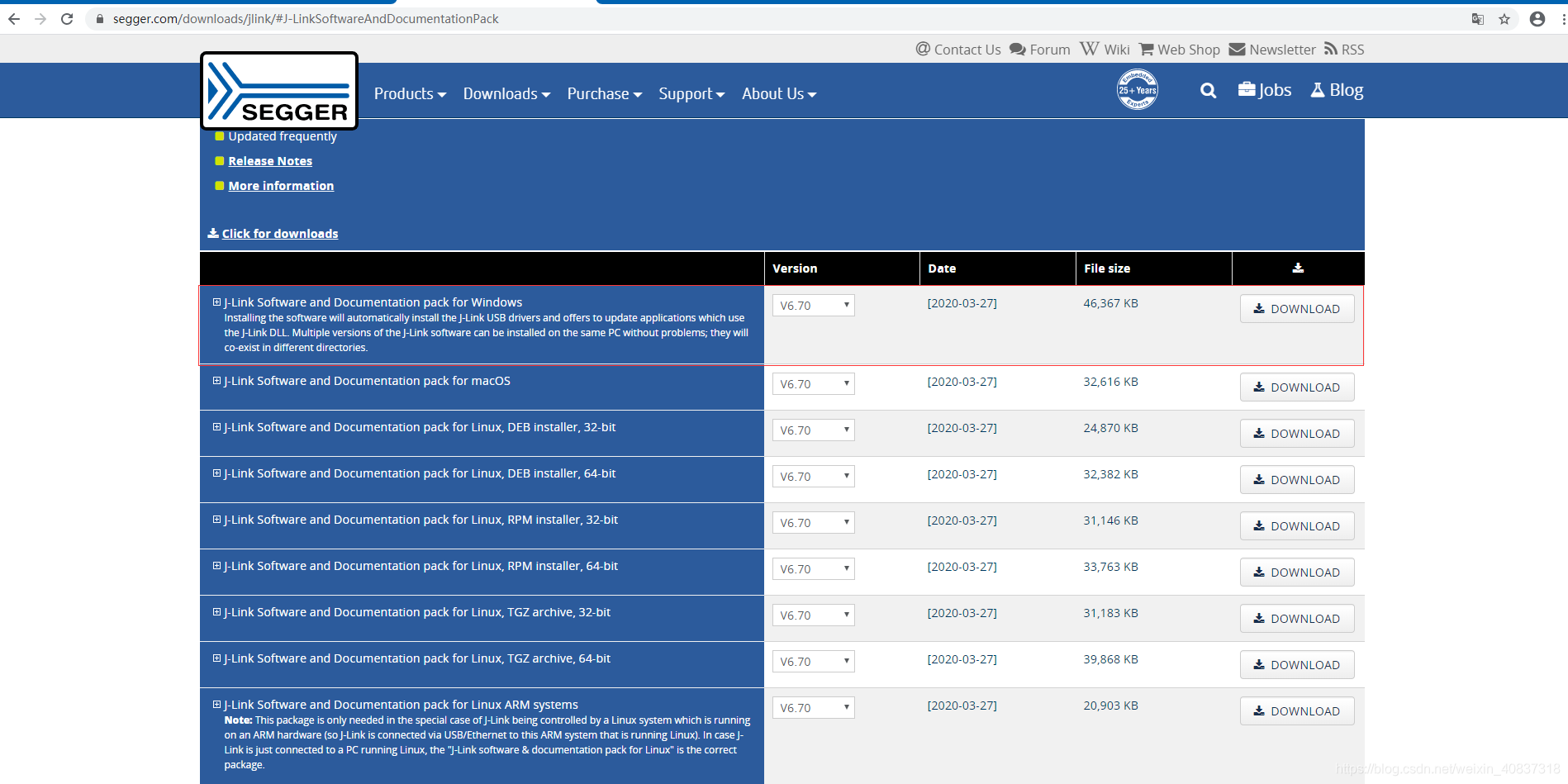Open version dropdown for Windows pack
The image size is (1568, 784).
814,306
